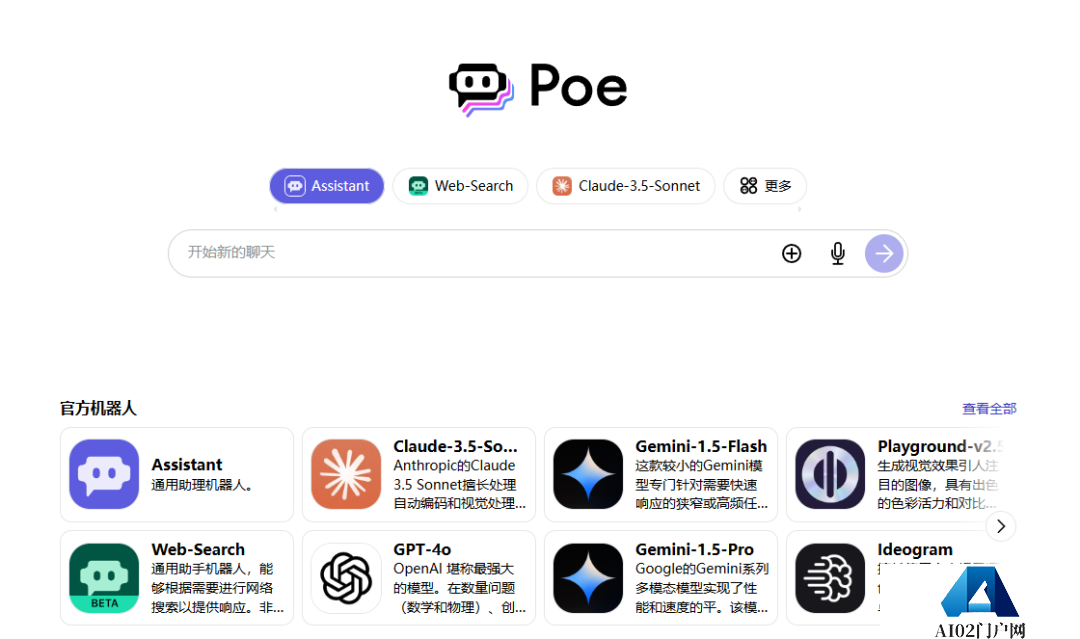Select the GPT-4o card title
This screenshot has width=1080, height=639.
click(422, 549)
